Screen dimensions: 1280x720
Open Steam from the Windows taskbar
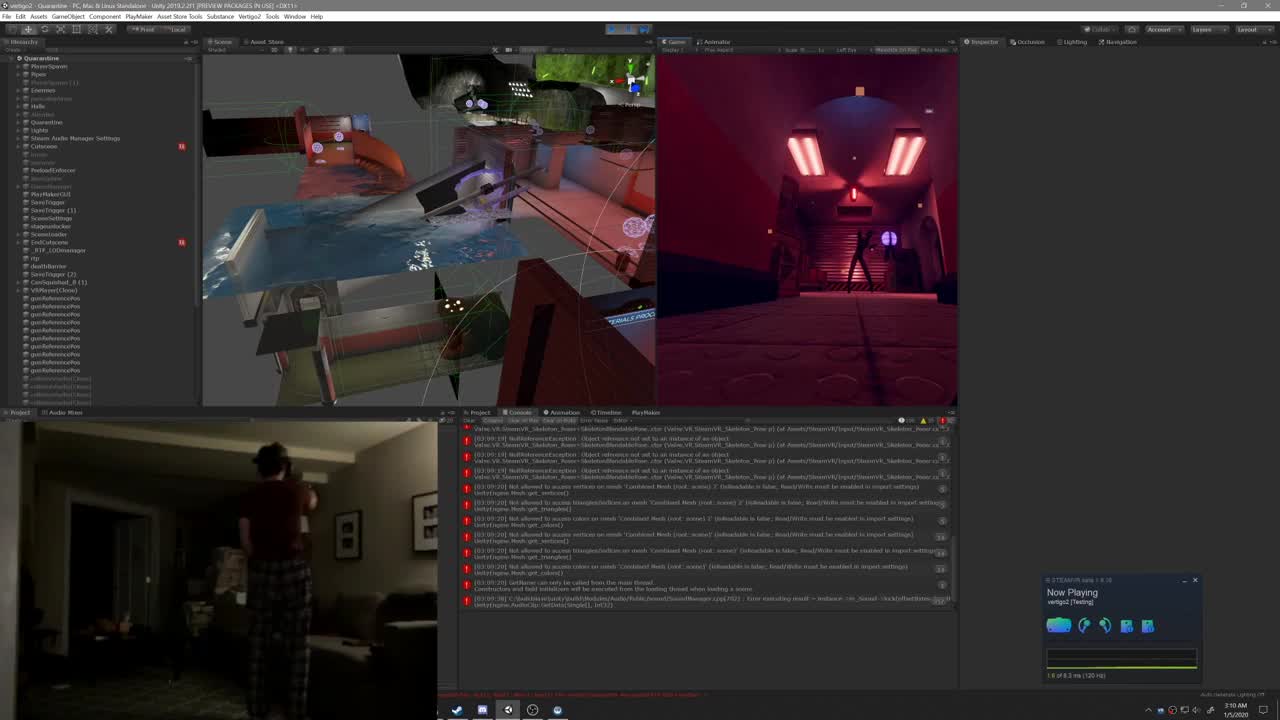[x=457, y=710]
